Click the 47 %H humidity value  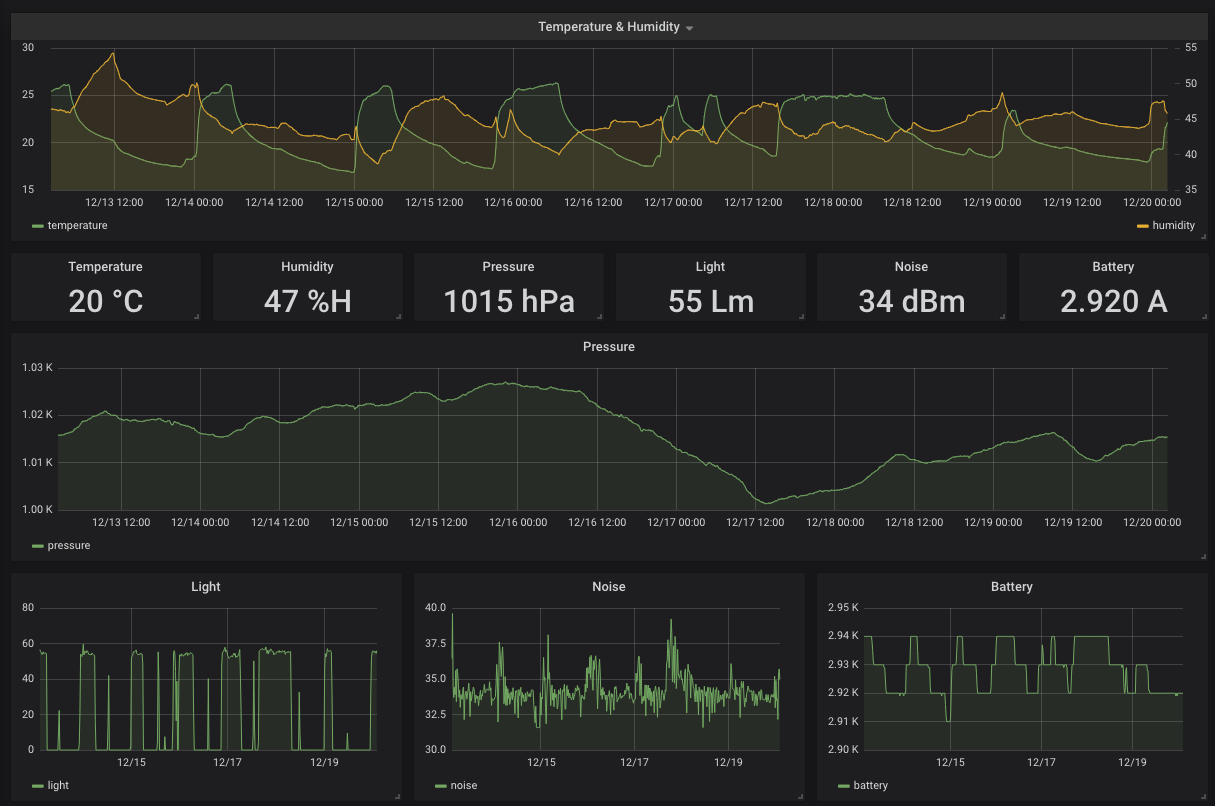[x=307, y=301]
